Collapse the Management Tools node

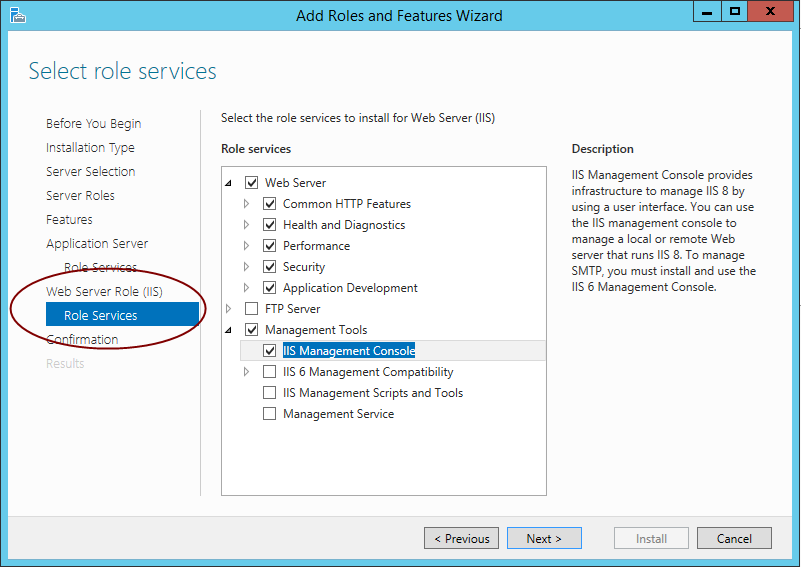(228, 330)
